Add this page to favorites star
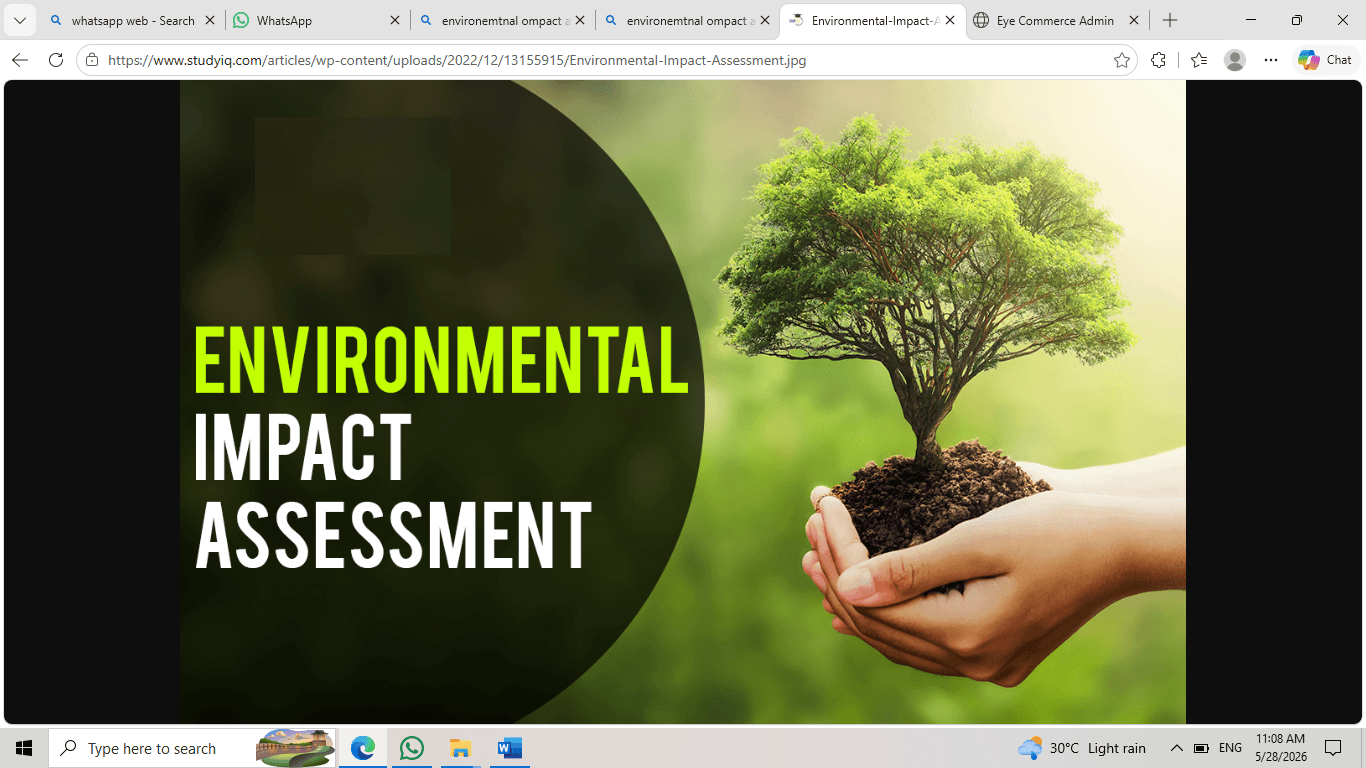 (1122, 60)
